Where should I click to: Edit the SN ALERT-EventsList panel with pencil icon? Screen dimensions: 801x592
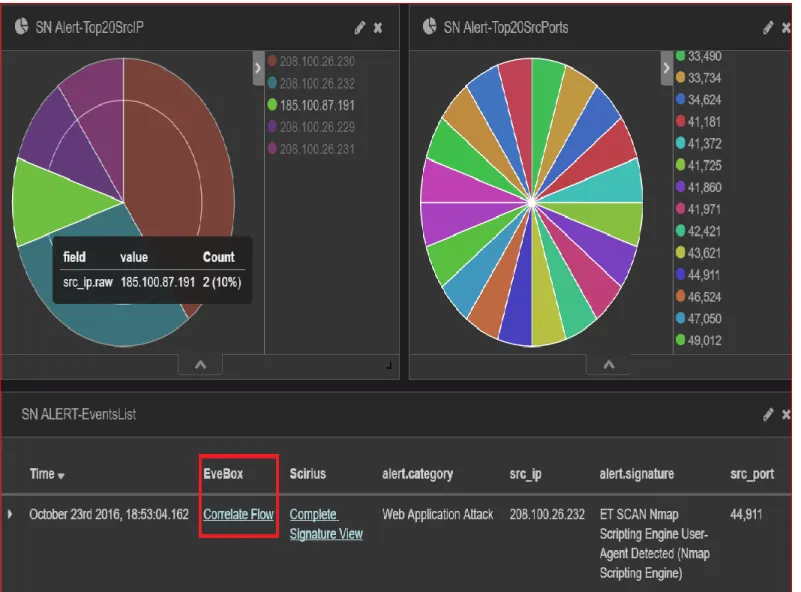coord(768,414)
